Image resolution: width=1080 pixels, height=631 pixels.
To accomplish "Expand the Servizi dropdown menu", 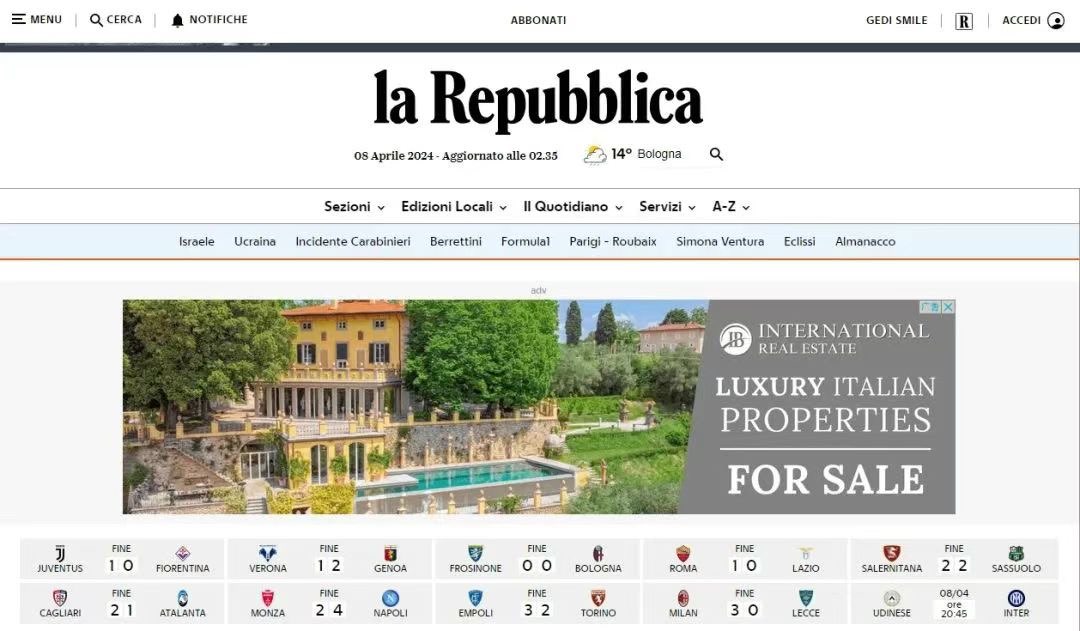I will pyautogui.click(x=667, y=207).
